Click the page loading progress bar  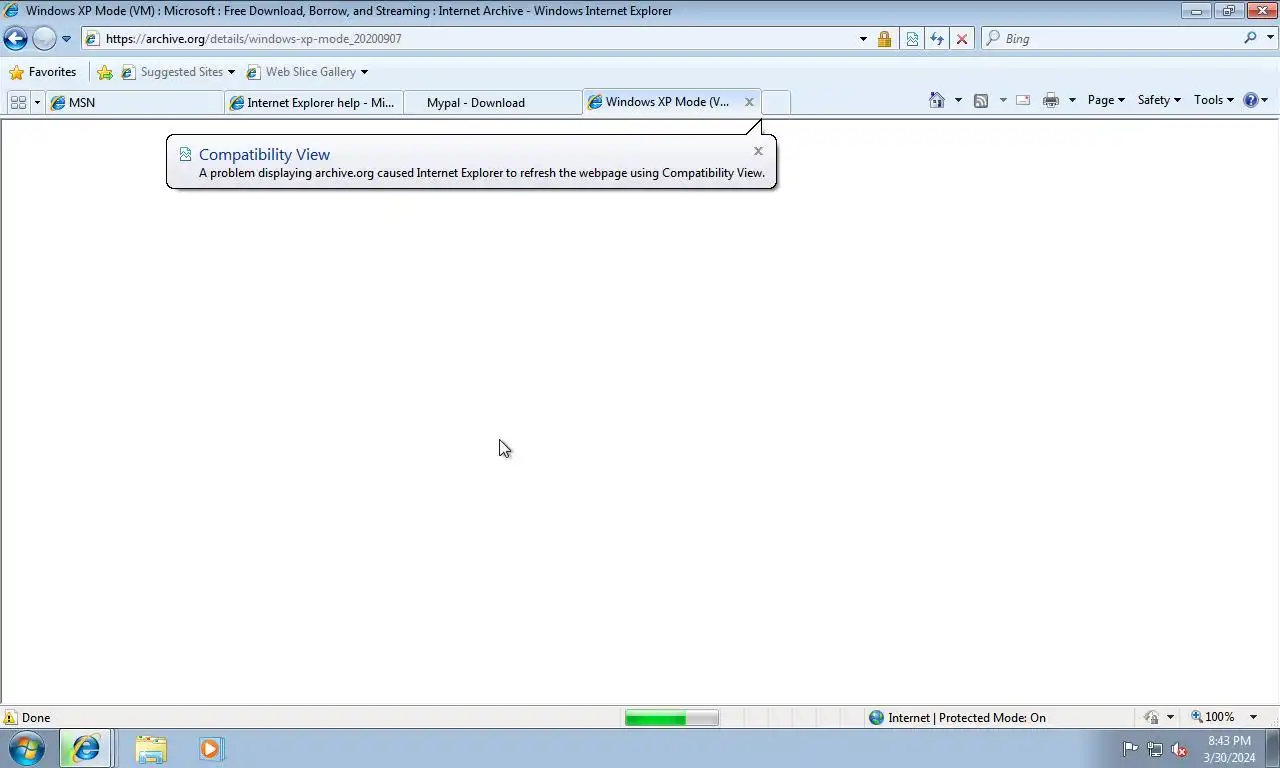tap(671, 718)
